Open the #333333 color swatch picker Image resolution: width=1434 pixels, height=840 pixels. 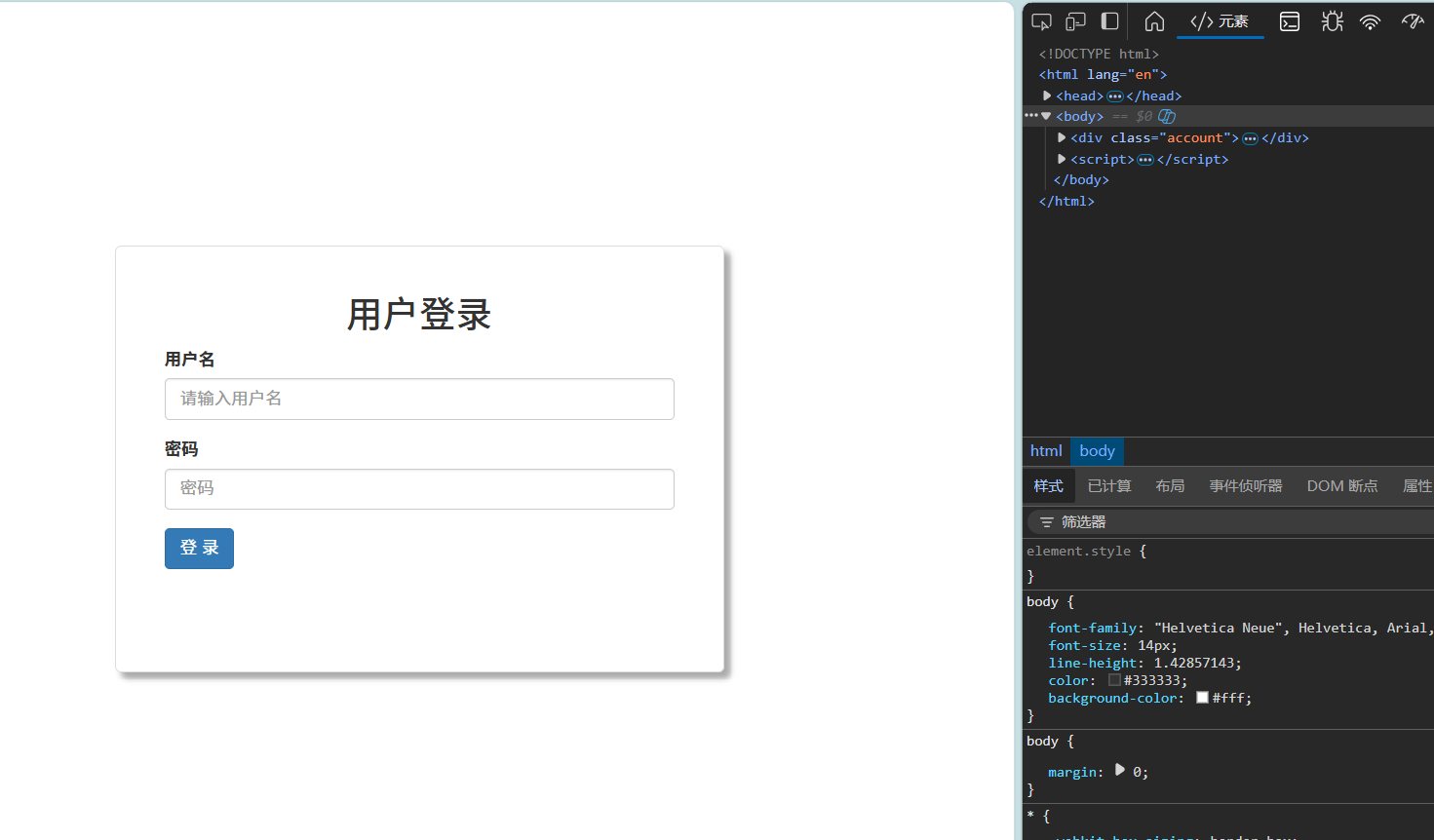1114,680
